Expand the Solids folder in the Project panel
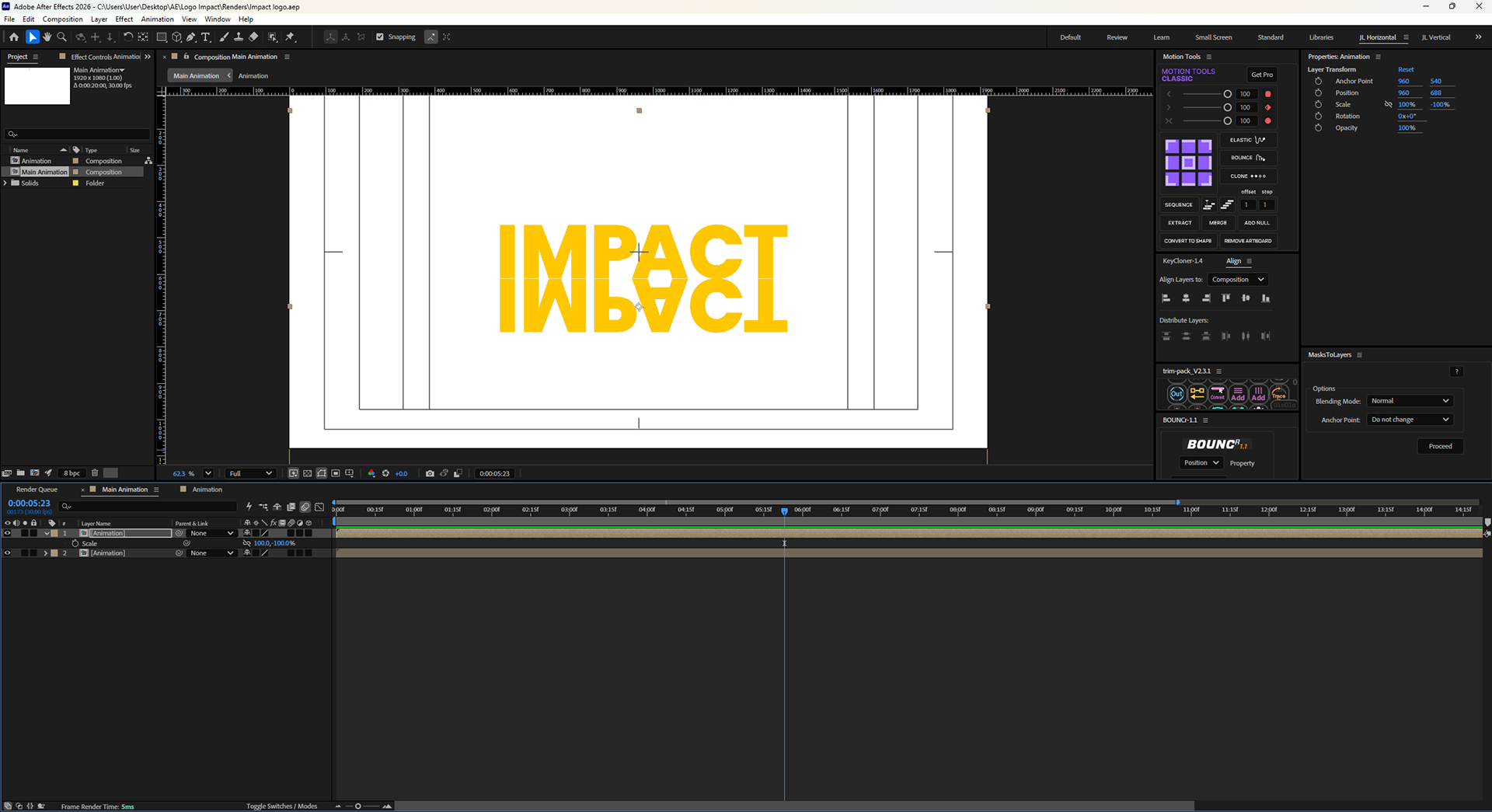Viewport: 1492px width, 812px height. tap(6, 183)
